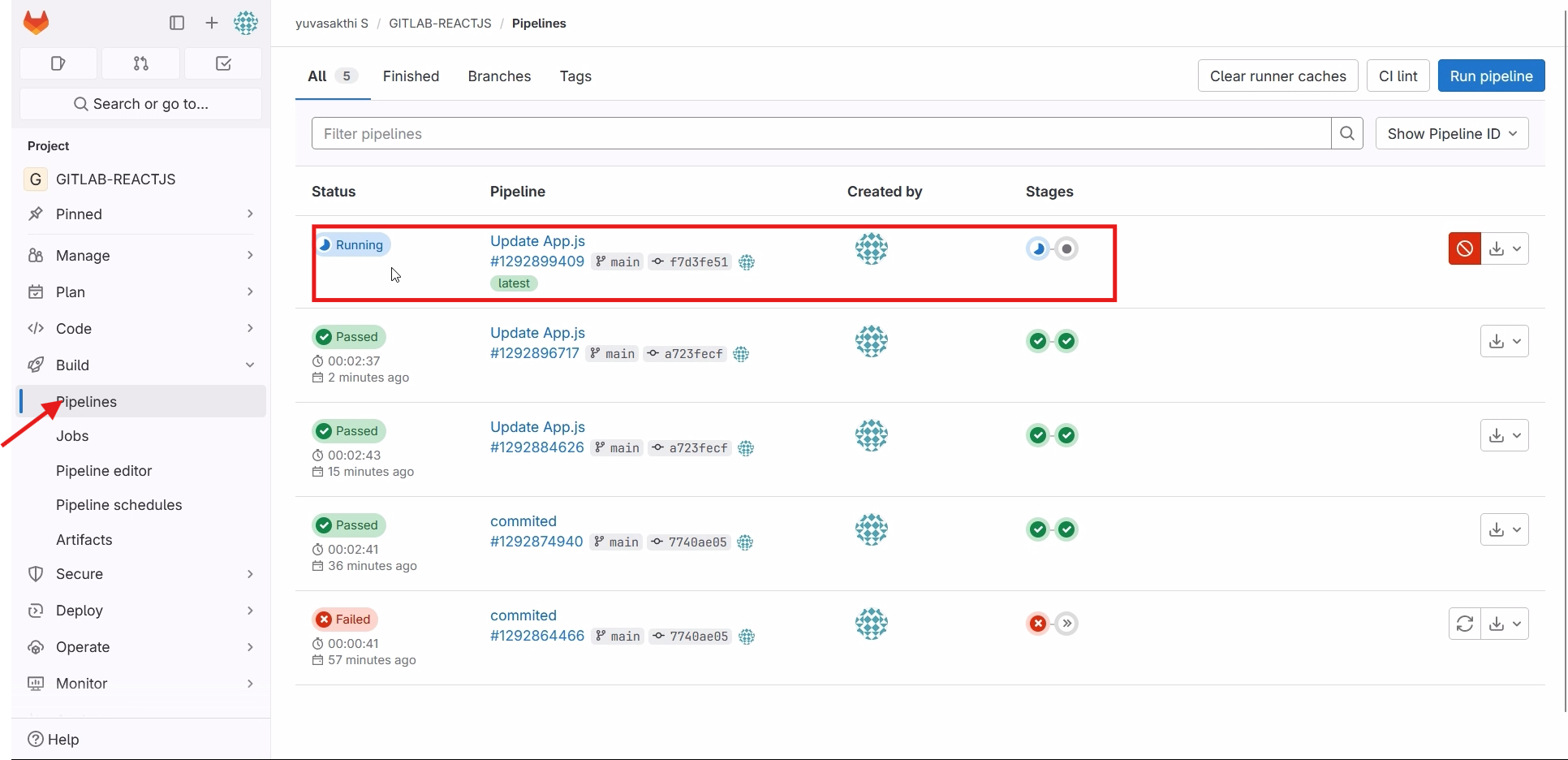Open the to-do list icon button
The image size is (1568, 760).
click(223, 63)
